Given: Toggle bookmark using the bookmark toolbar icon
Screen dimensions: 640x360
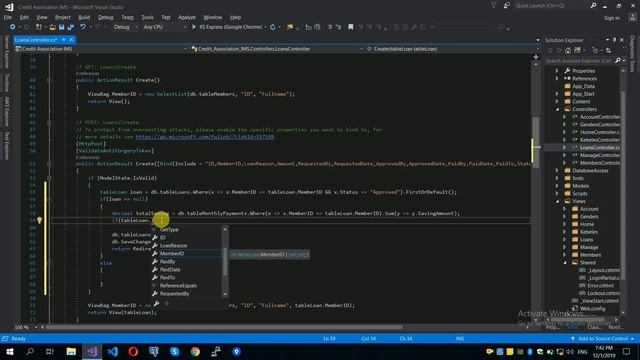Looking at the screenshot, I should click(x=351, y=27).
